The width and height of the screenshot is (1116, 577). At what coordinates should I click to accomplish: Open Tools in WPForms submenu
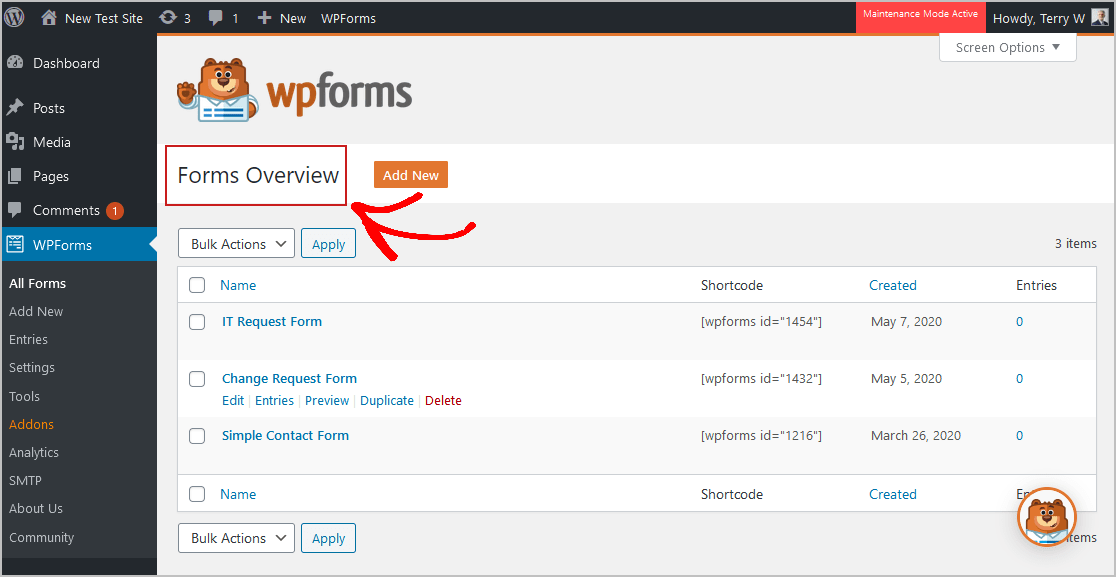tap(24, 396)
